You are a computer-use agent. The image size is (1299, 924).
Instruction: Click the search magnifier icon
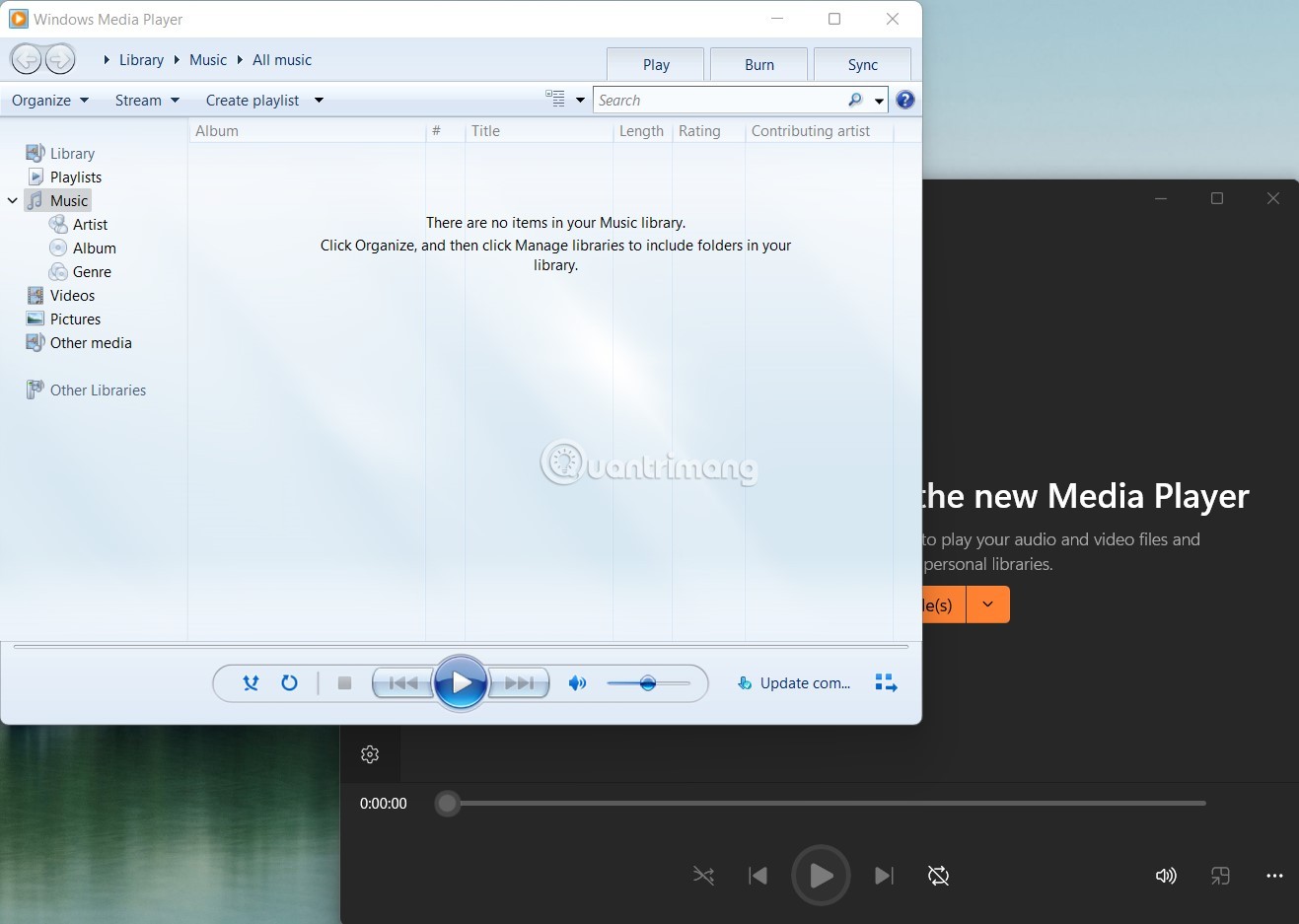[855, 100]
